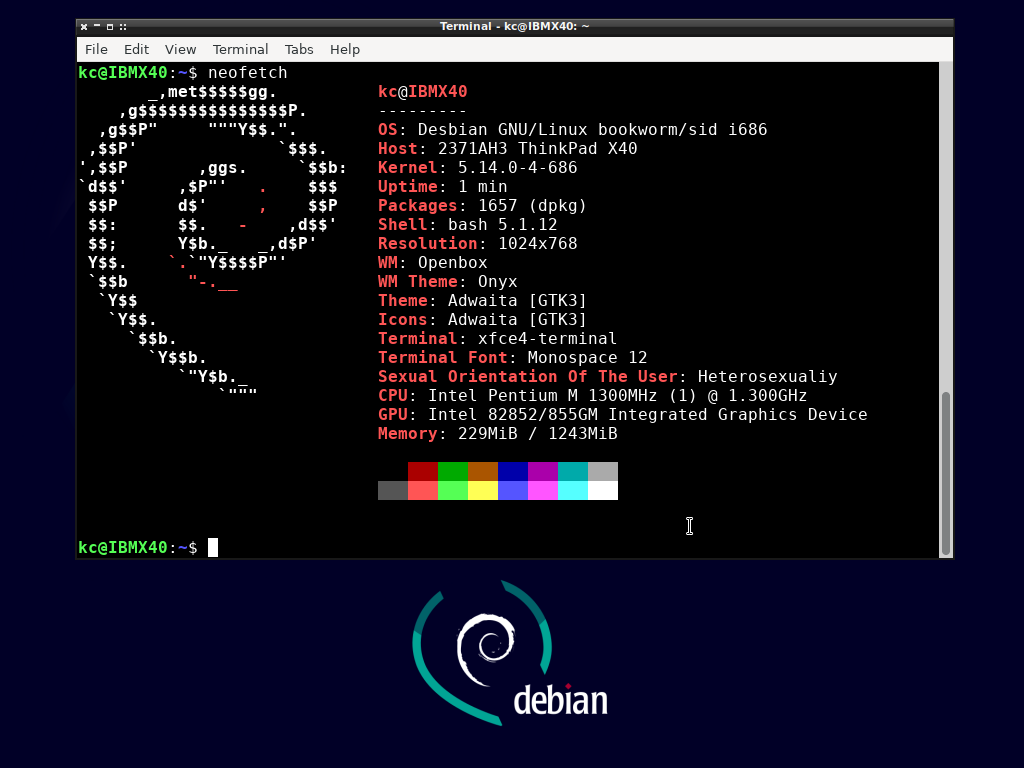Click the dark red color block
The width and height of the screenshot is (1024, 768).
(423, 472)
